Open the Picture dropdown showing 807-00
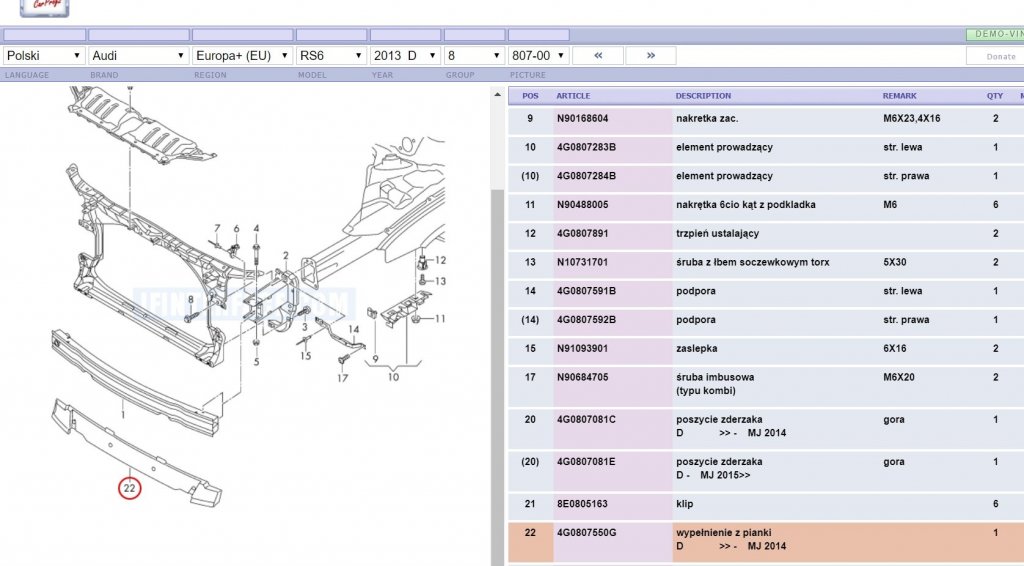 click(538, 55)
